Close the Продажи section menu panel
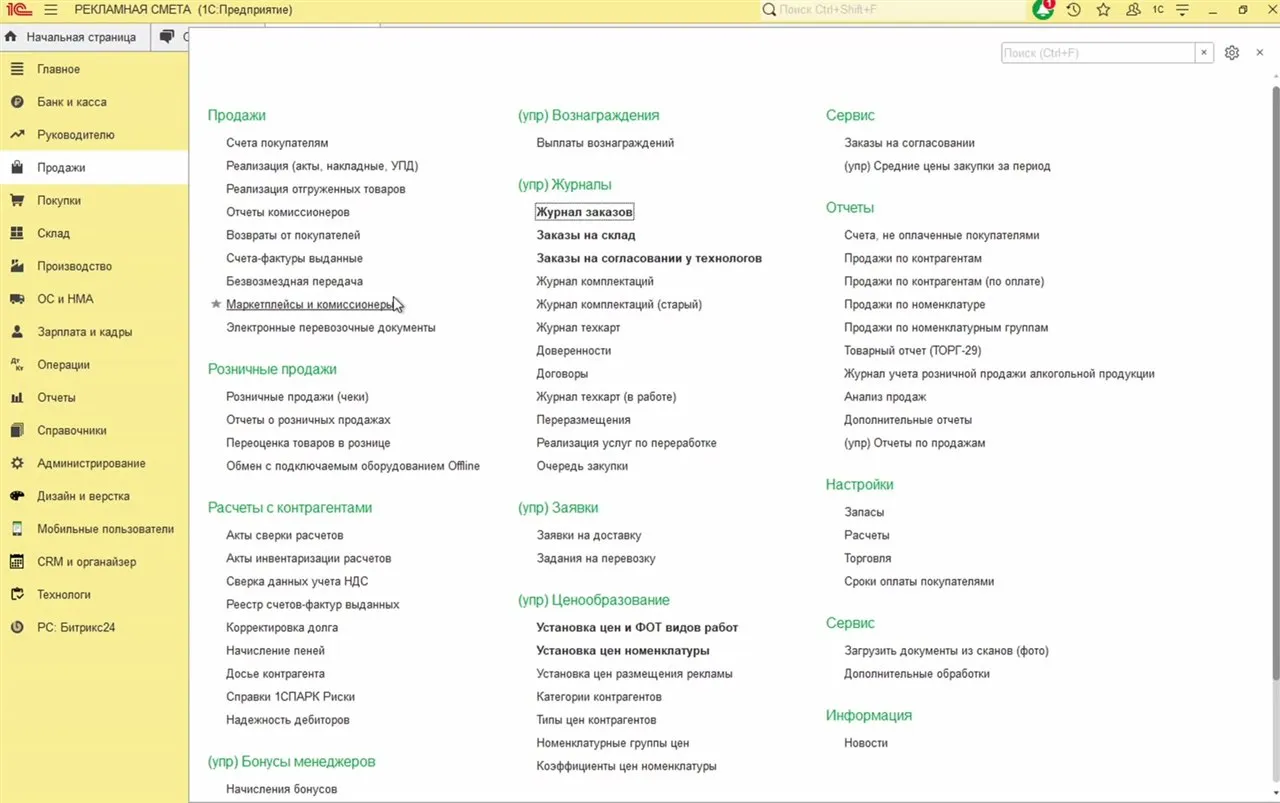This screenshot has width=1280, height=803. tap(1260, 53)
